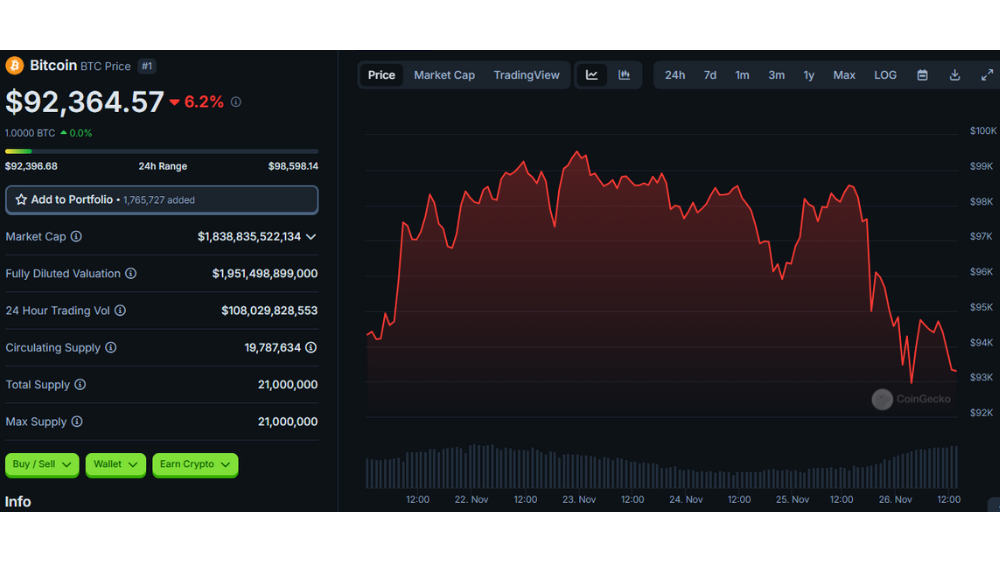This screenshot has height=562, width=1000.
Task: Click the $92,396.68 range low value
Action: click(31, 166)
